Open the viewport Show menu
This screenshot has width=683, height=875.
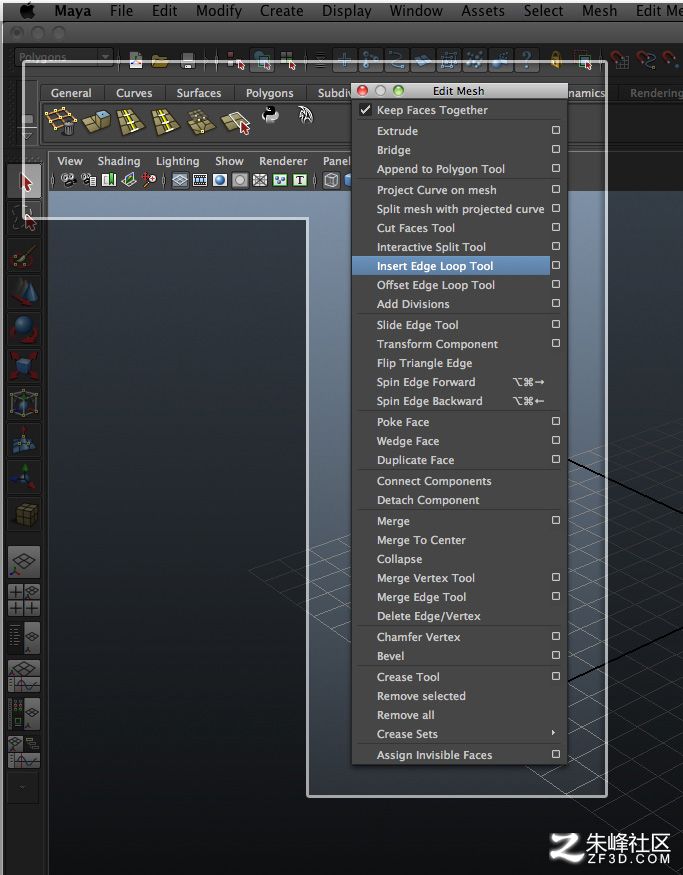coord(229,161)
